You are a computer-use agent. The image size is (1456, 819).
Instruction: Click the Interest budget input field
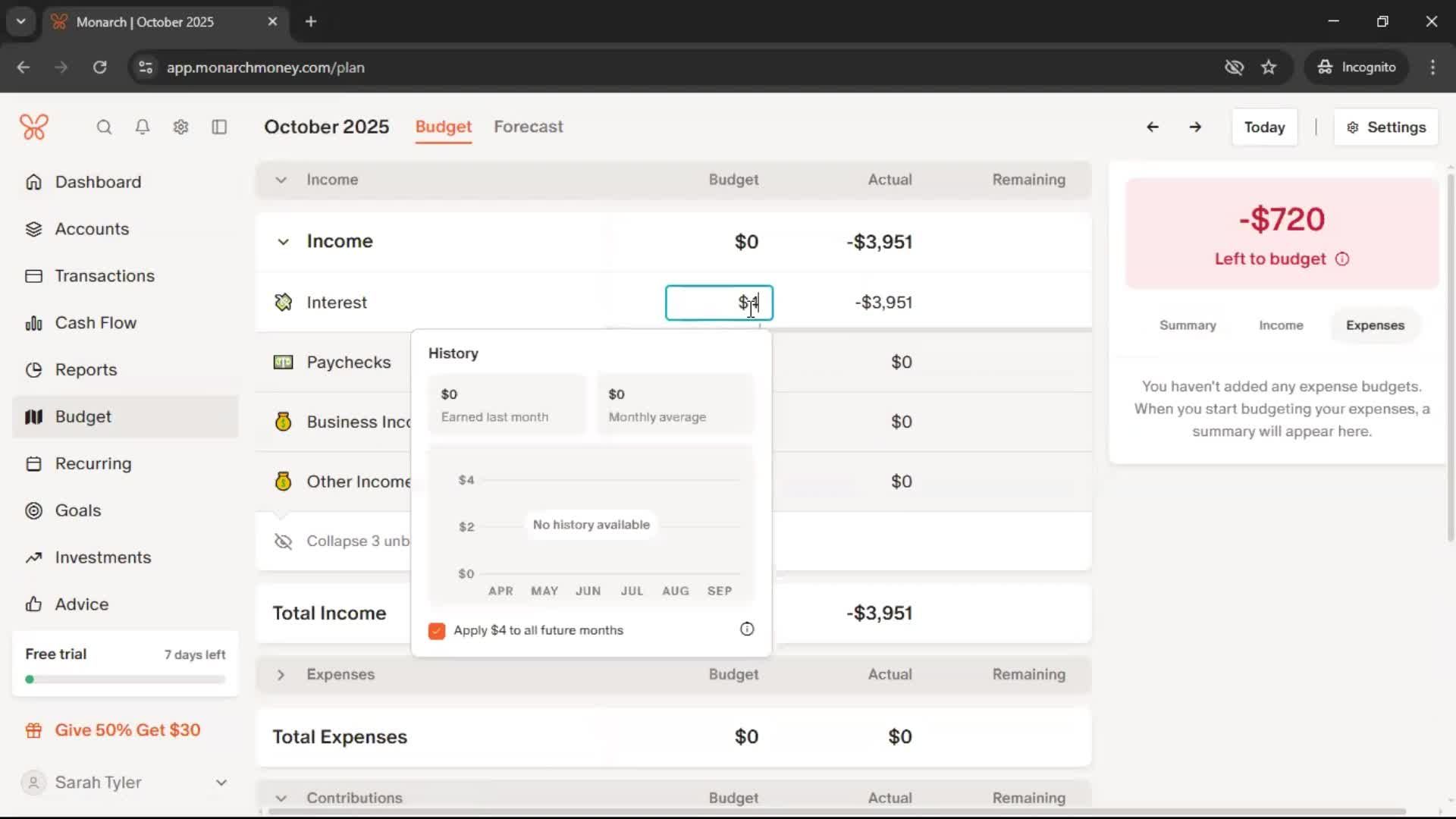pos(718,303)
